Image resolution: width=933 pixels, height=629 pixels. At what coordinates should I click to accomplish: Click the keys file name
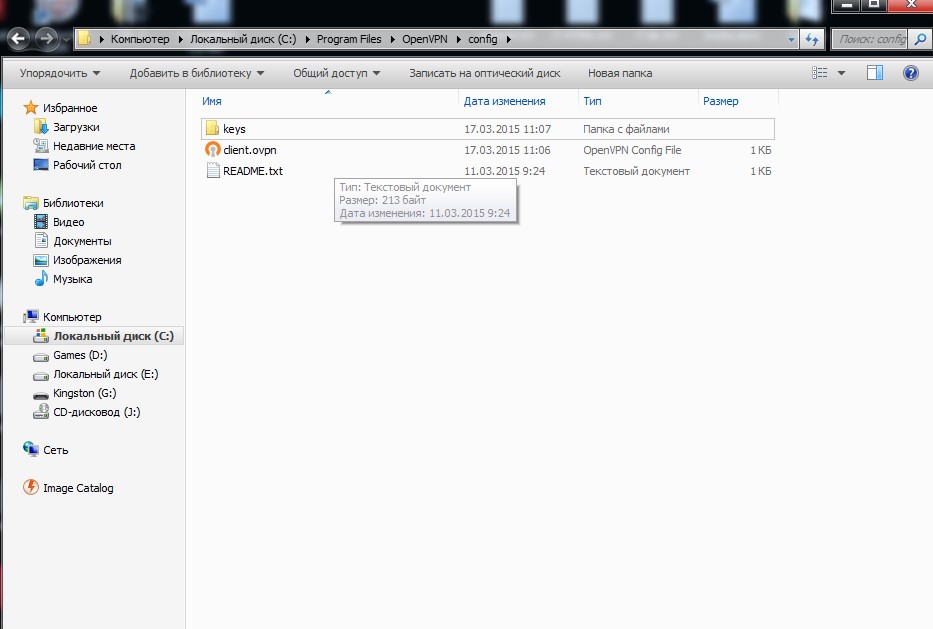pyautogui.click(x=234, y=129)
